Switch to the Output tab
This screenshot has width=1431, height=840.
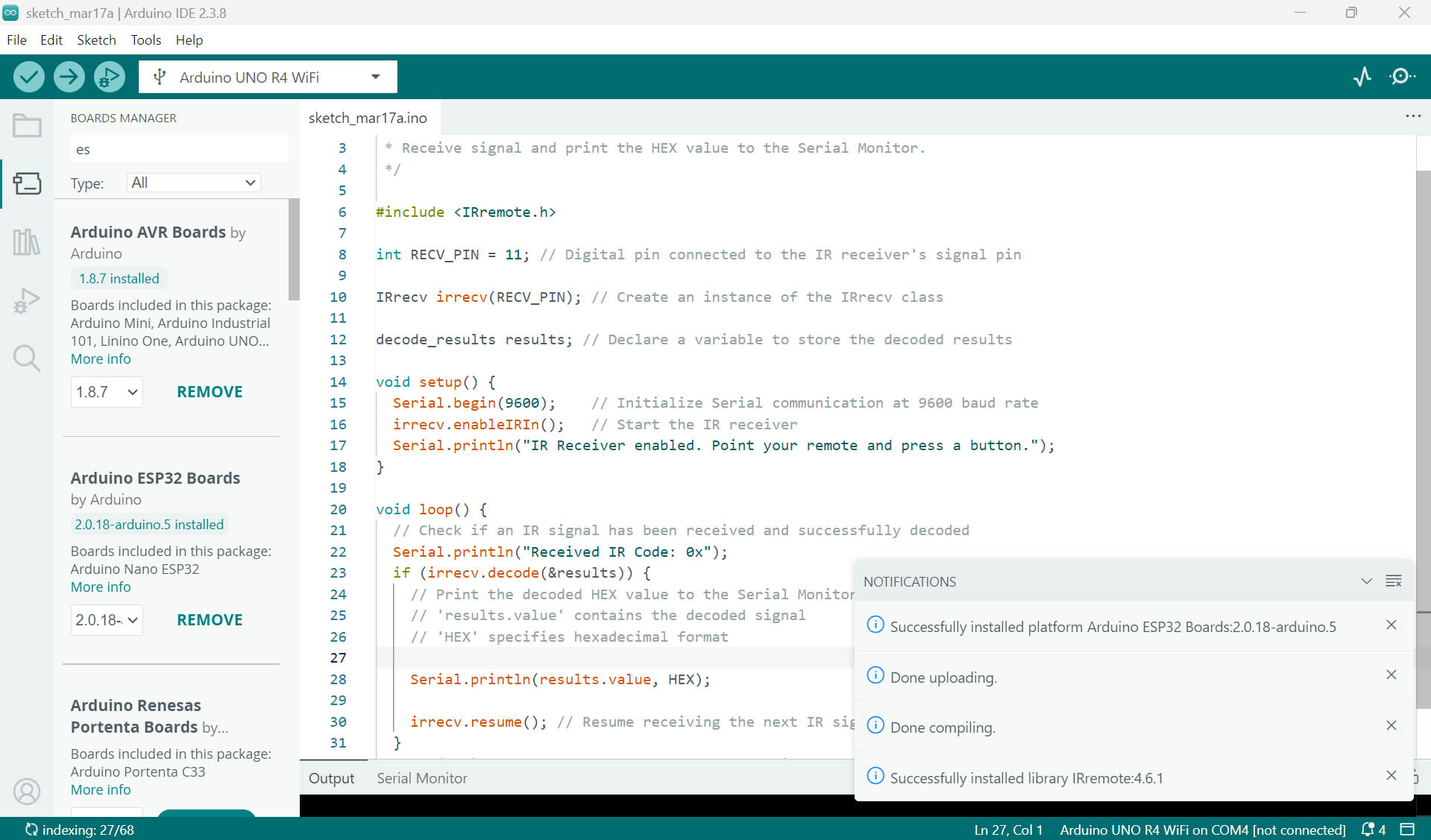point(332,778)
